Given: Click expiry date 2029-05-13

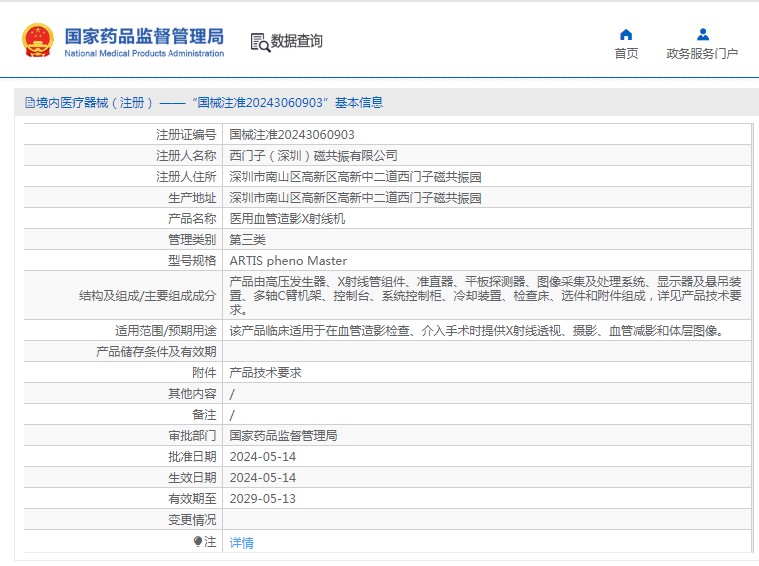Looking at the screenshot, I should pyautogui.click(x=263, y=499).
